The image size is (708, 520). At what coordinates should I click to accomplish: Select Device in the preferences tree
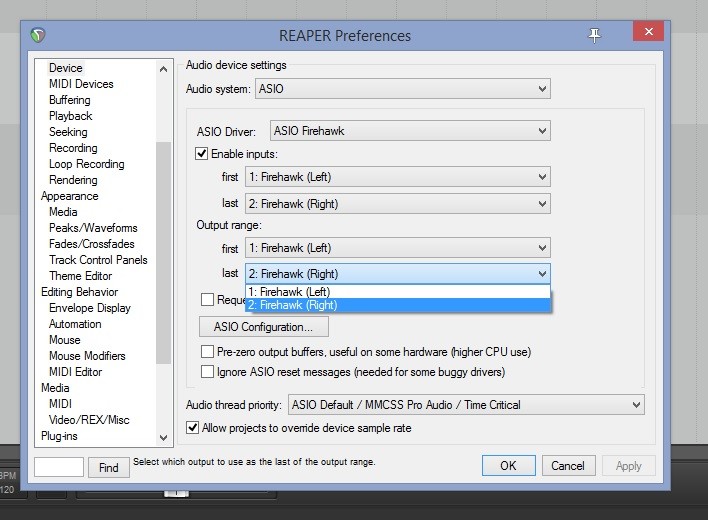pos(66,68)
